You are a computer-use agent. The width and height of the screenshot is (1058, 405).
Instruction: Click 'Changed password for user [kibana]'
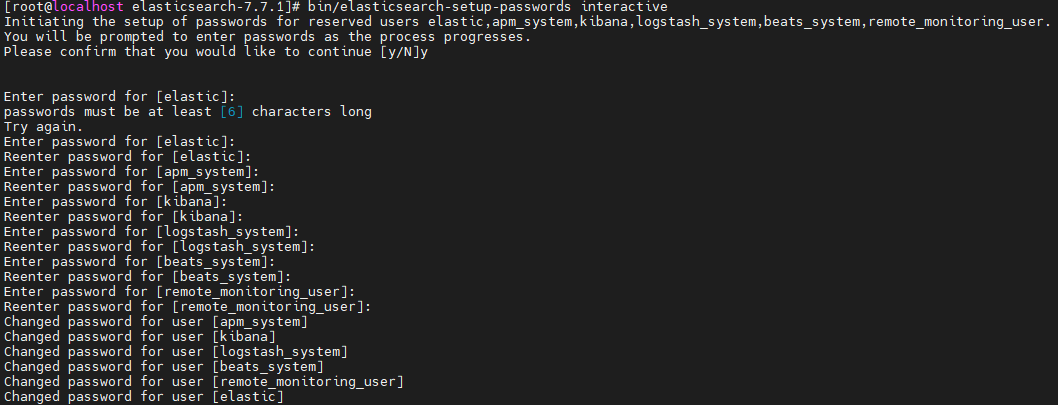(140, 337)
